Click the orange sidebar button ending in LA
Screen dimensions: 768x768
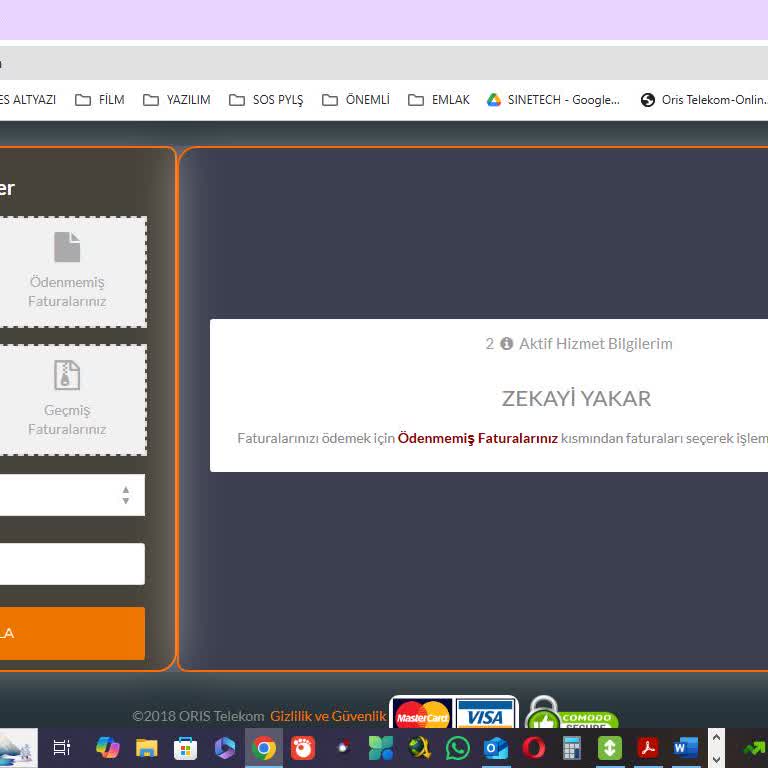pyautogui.click(x=72, y=633)
